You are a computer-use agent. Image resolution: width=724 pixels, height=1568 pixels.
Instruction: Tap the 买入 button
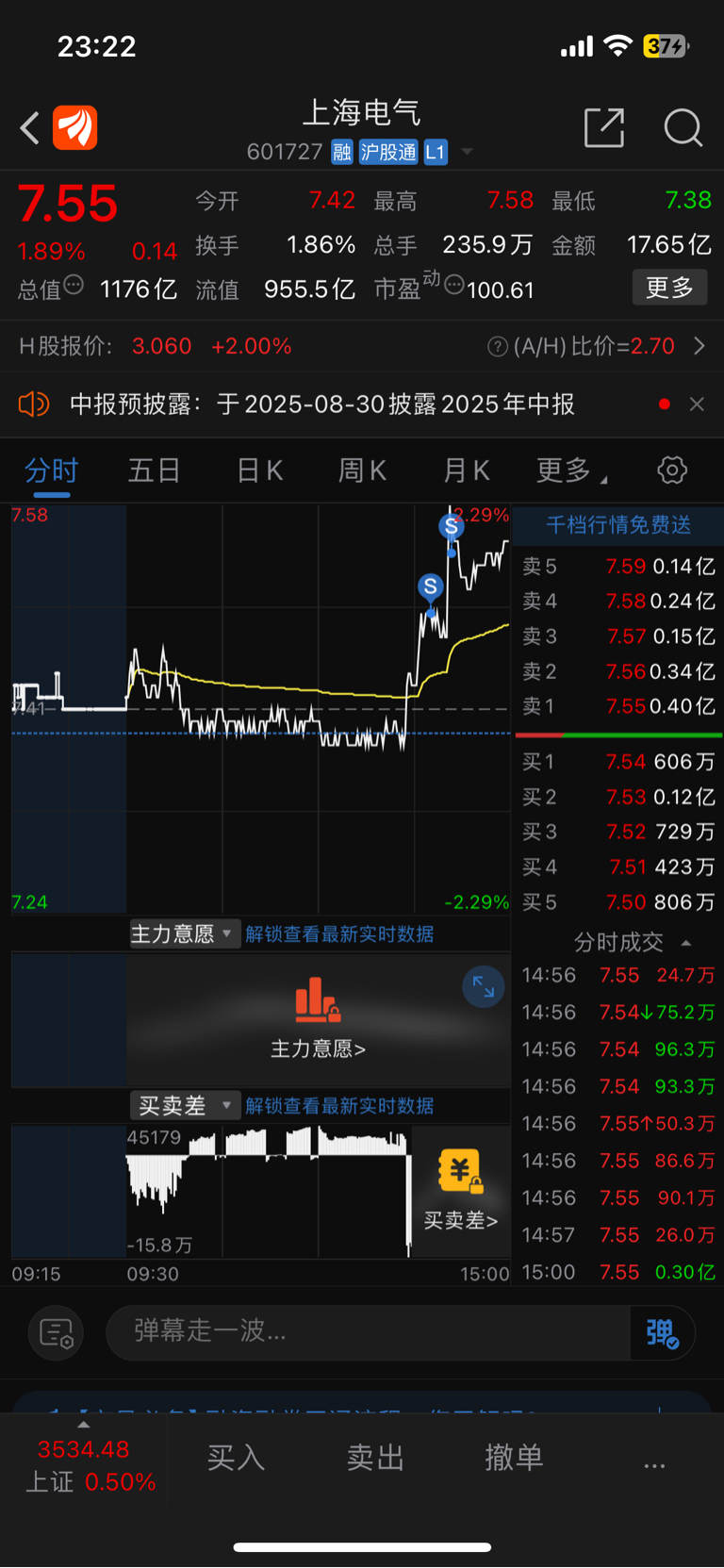point(236,1458)
